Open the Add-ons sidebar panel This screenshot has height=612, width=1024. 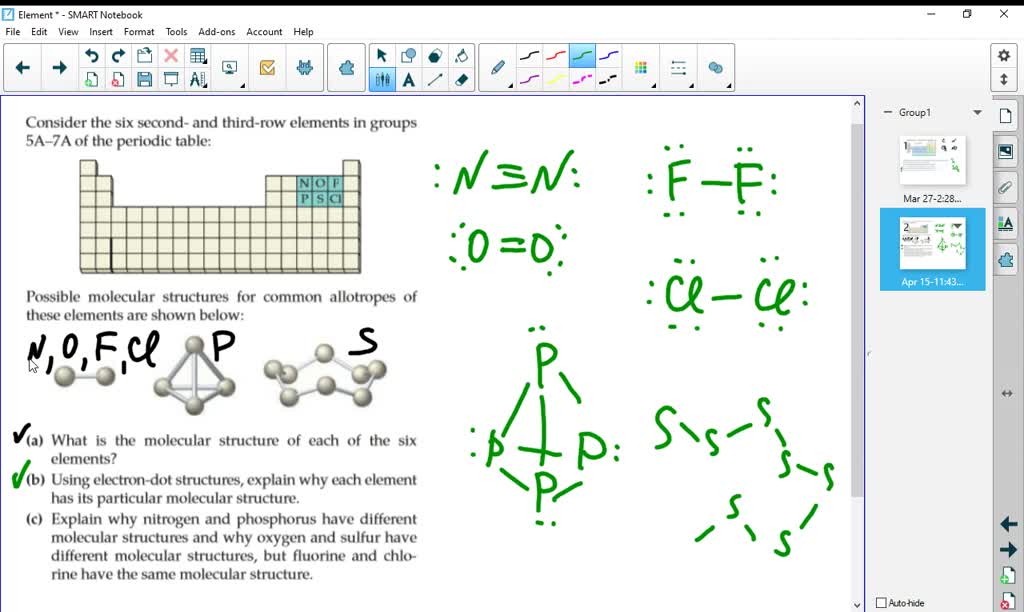tap(1005, 260)
